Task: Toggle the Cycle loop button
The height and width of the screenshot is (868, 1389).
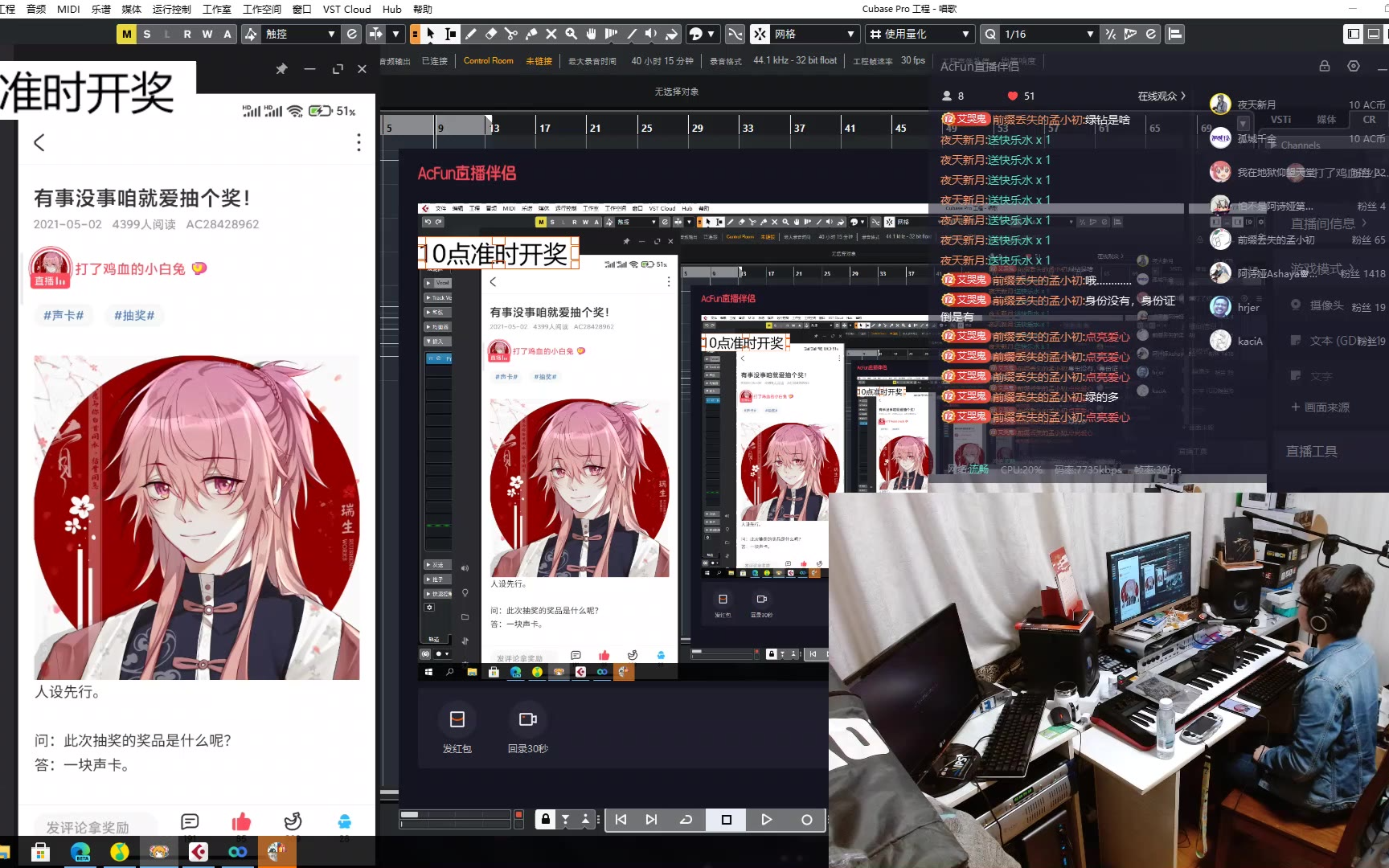Action: tap(686, 820)
